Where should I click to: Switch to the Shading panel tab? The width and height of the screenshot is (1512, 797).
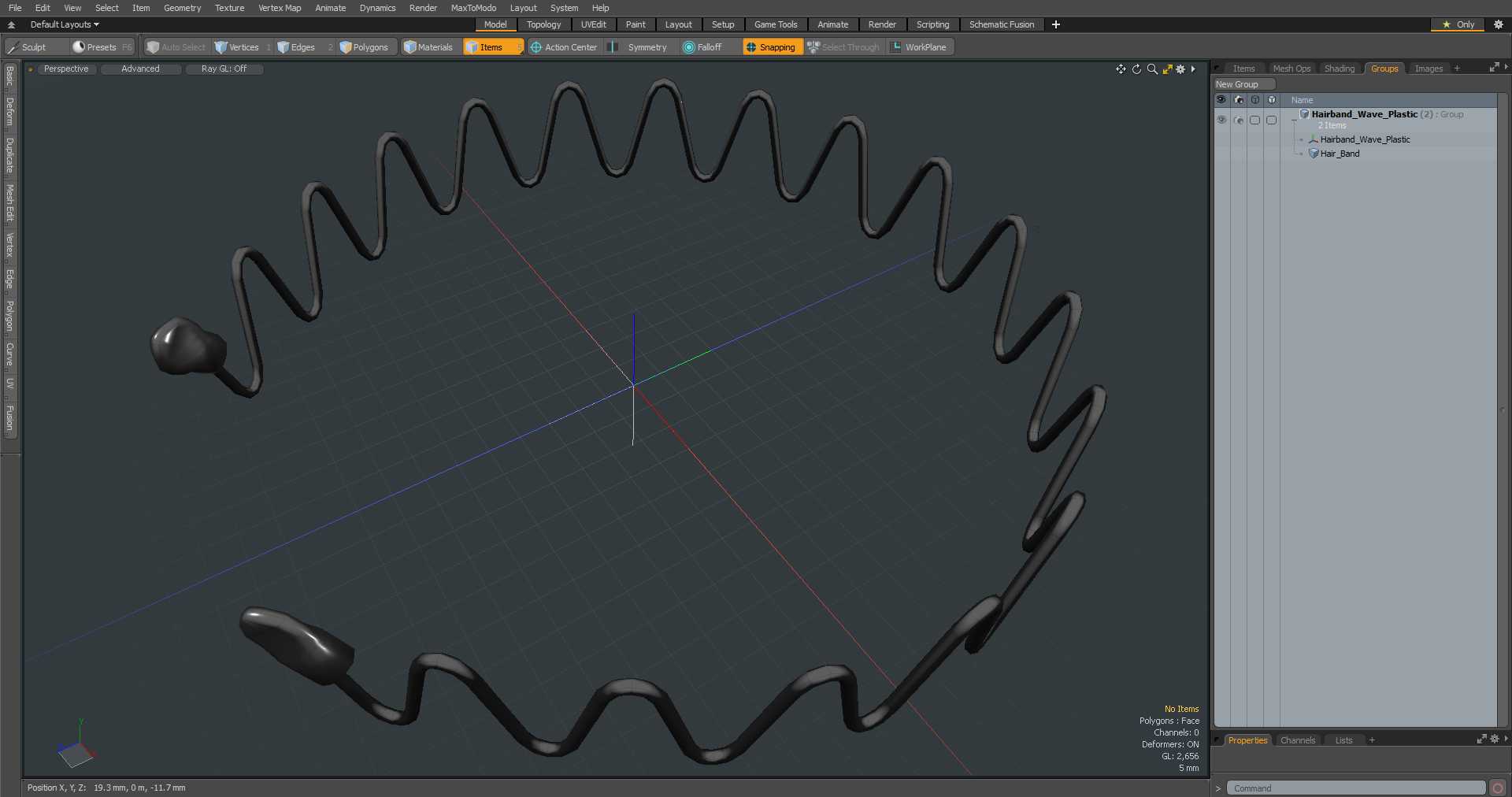(1339, 69)
